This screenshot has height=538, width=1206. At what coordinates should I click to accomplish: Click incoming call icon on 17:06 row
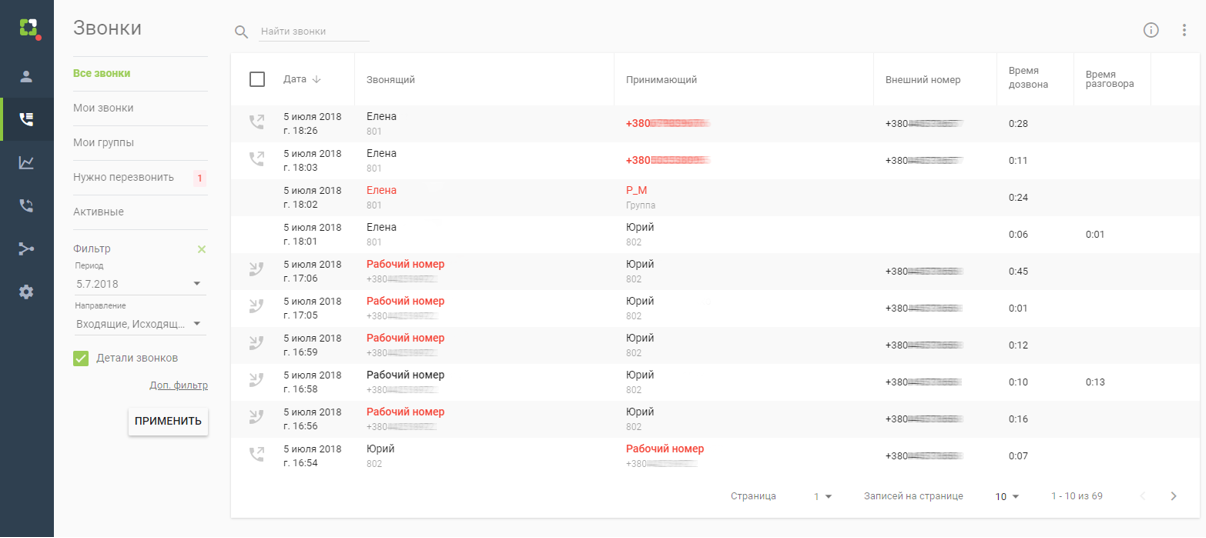(x=257, y=270)
